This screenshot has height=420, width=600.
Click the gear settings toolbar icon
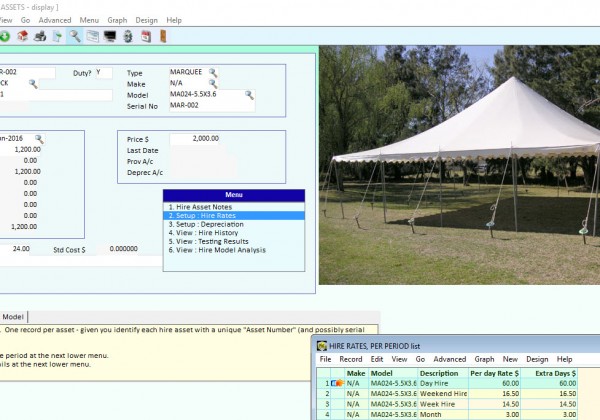click(x=128, y=36)
